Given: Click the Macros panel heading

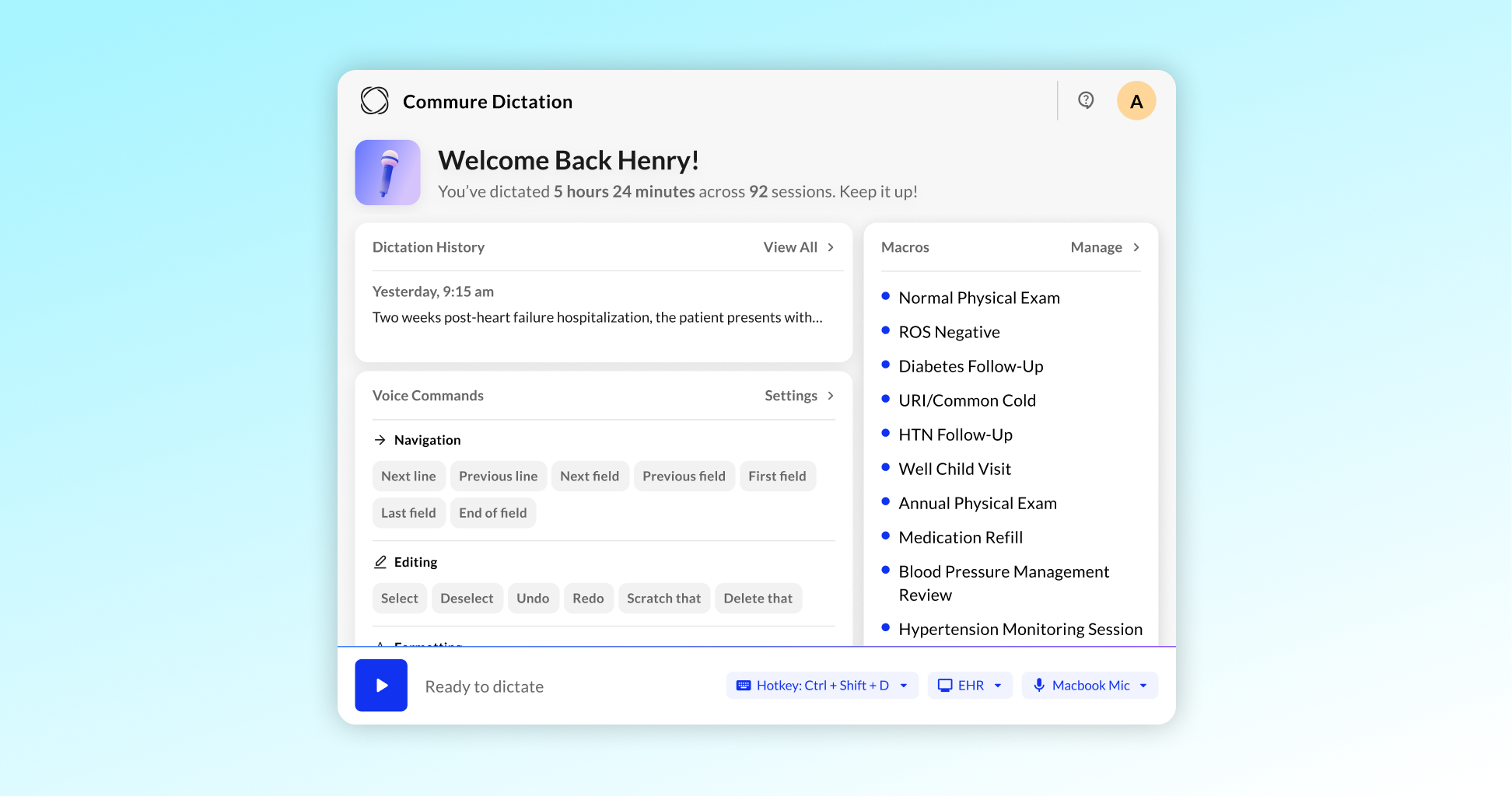Looking at the screenshot, I should 905,247.
